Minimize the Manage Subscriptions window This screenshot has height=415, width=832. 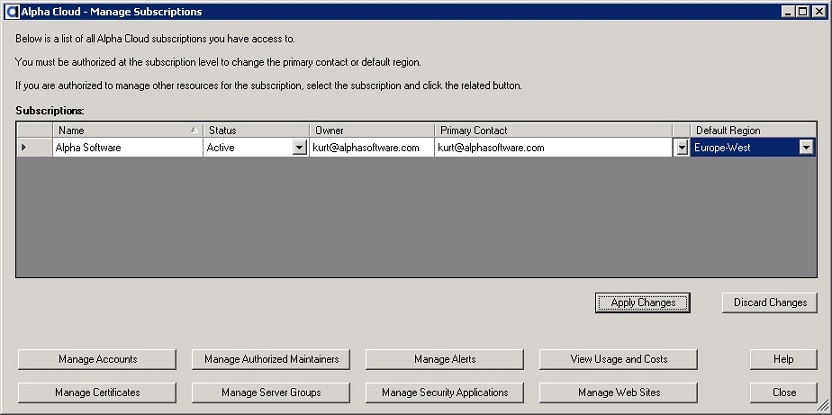click(790, 11)
